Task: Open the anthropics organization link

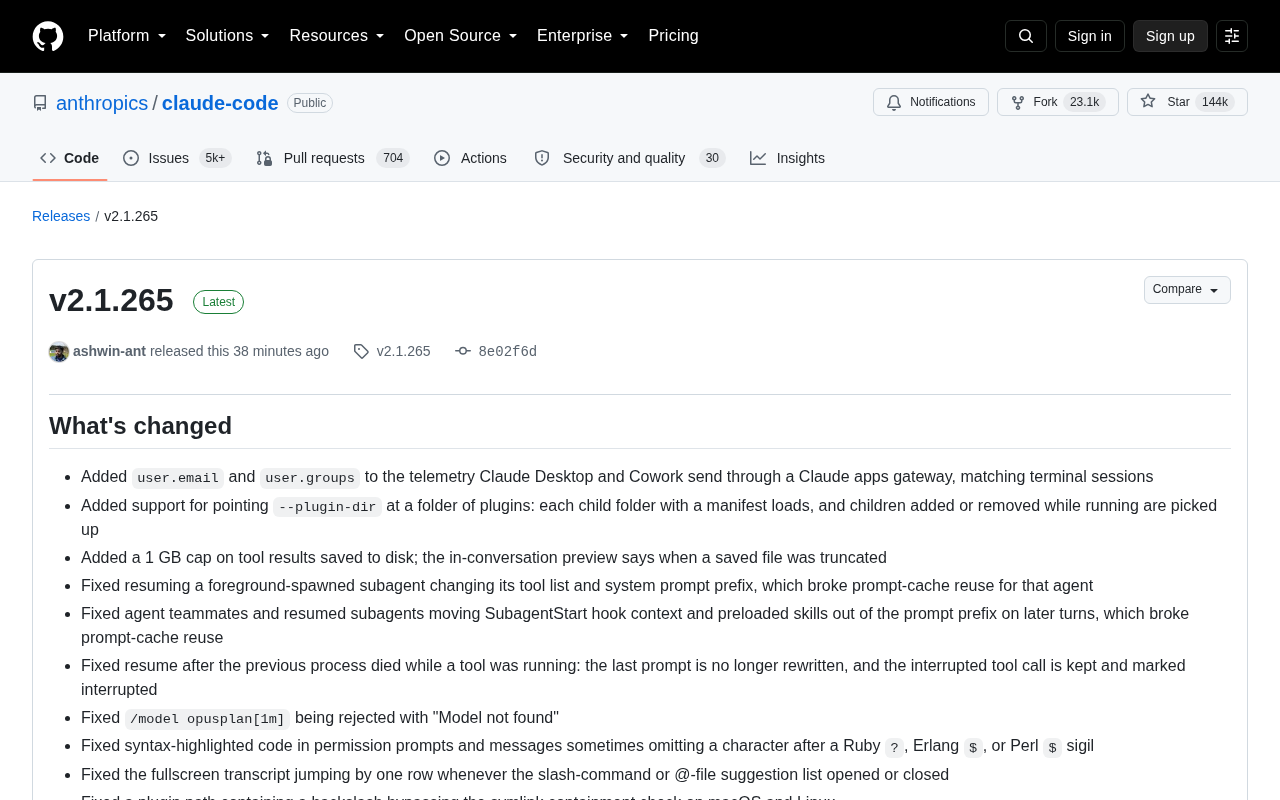Action: tap(102, 103)
